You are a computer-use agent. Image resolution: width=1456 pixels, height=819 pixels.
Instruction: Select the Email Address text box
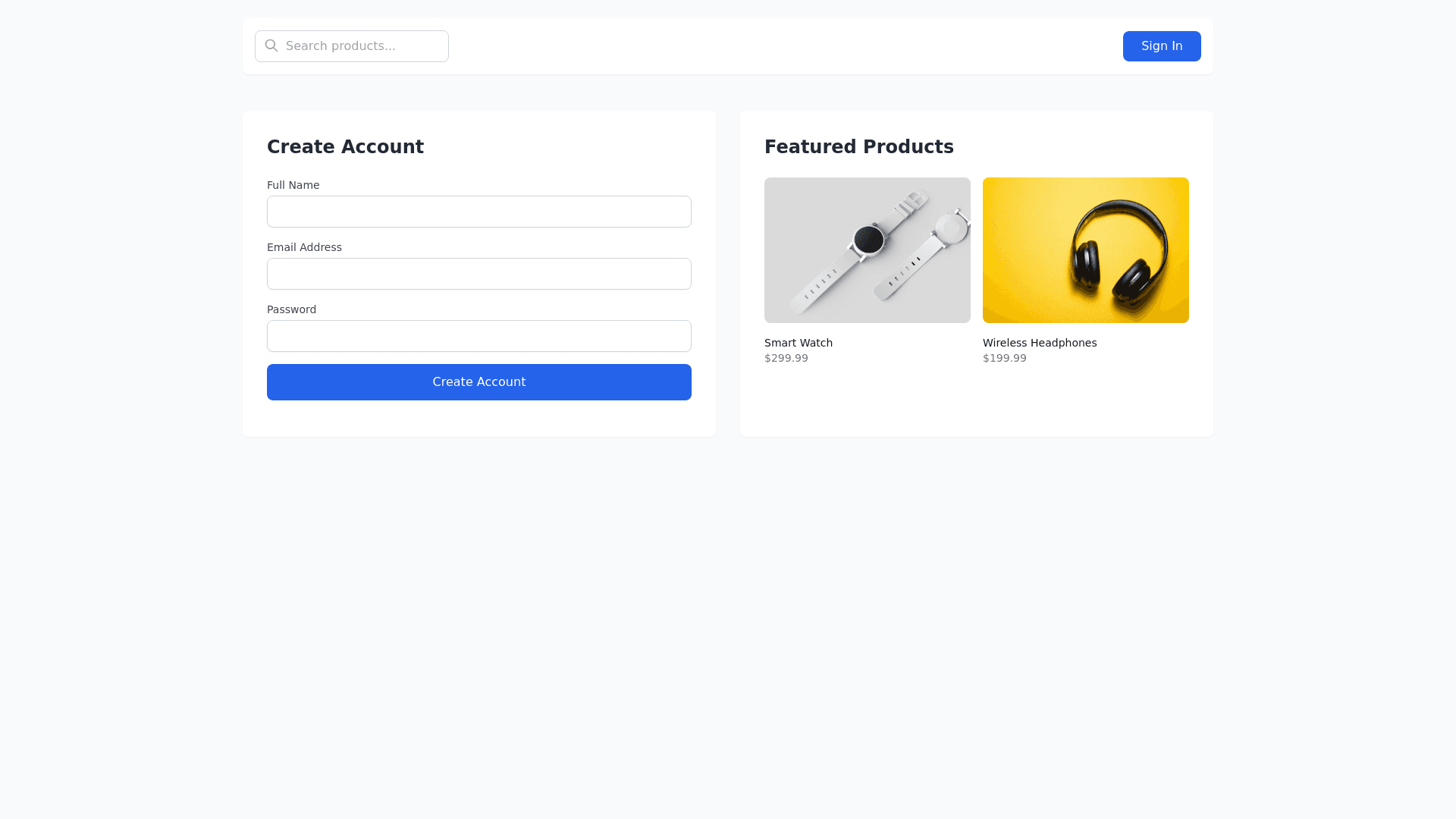pyautogui.click(x=479, y=274)
